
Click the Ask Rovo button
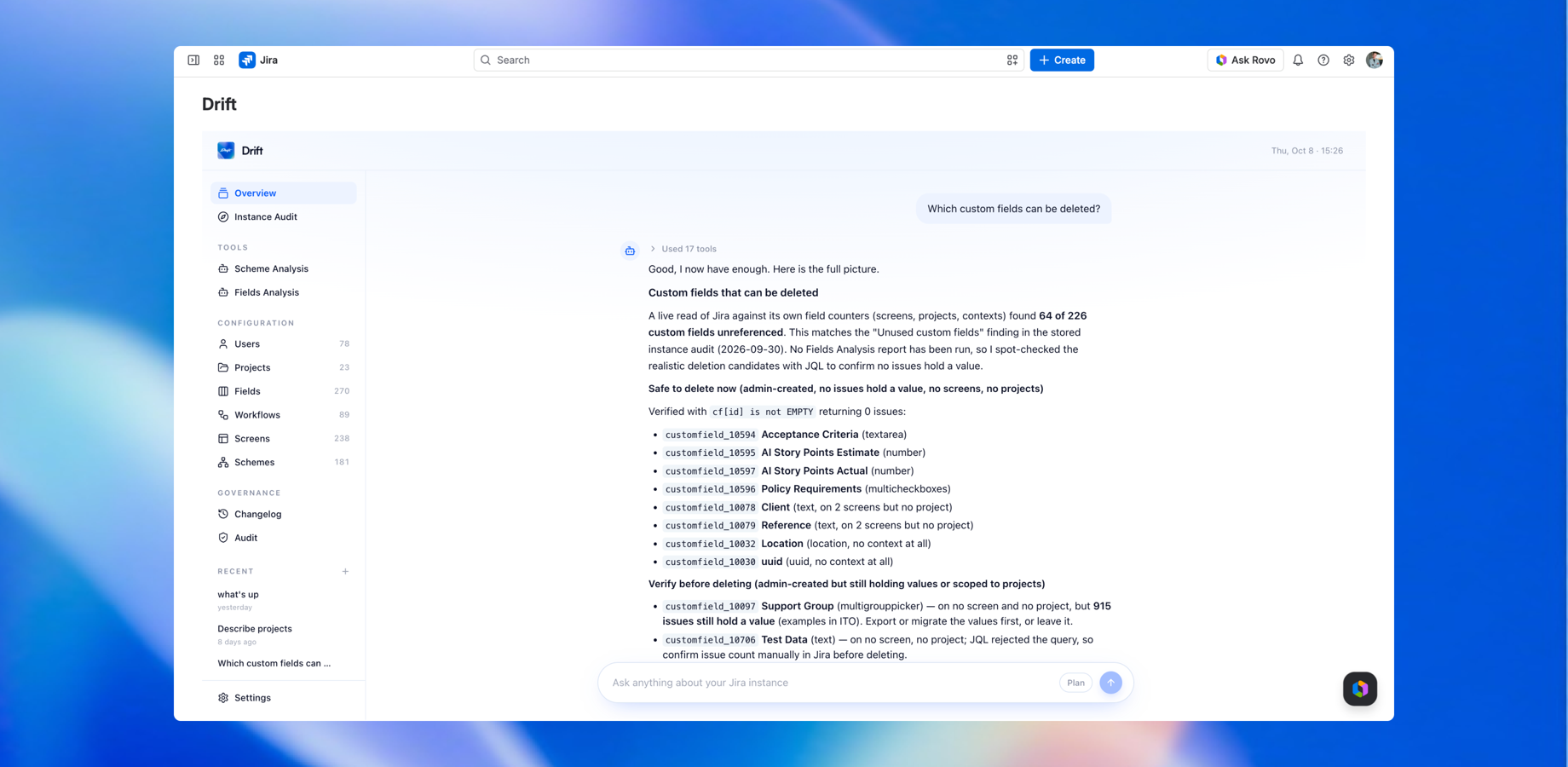[x=1245, y=61]
